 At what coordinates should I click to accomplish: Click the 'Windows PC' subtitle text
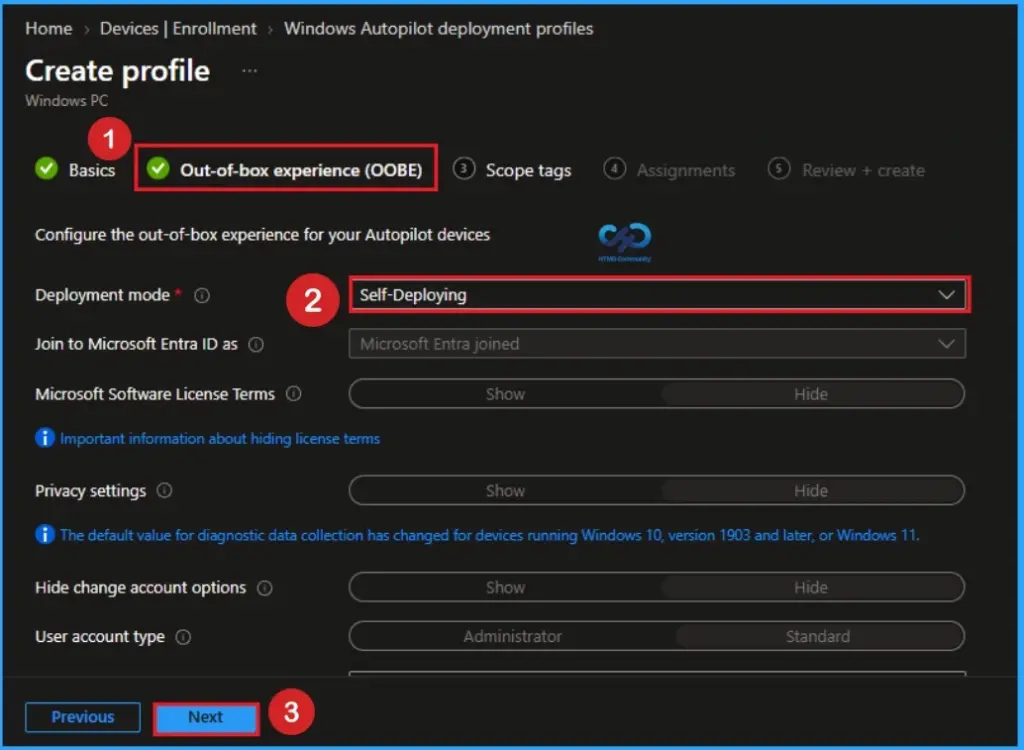(67, 101)
